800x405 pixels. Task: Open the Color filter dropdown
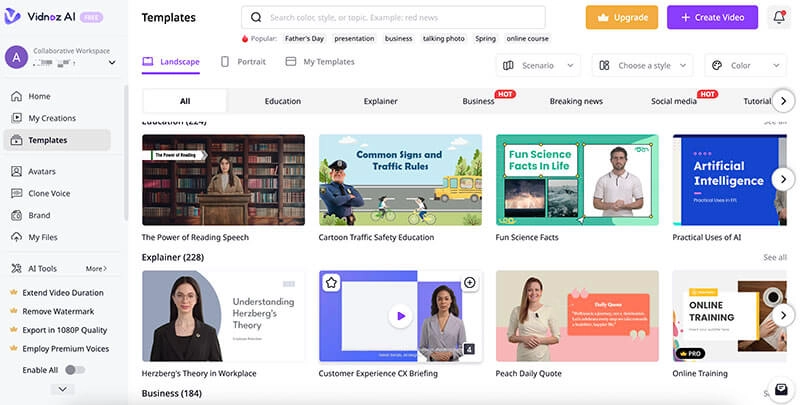(744, 66)
